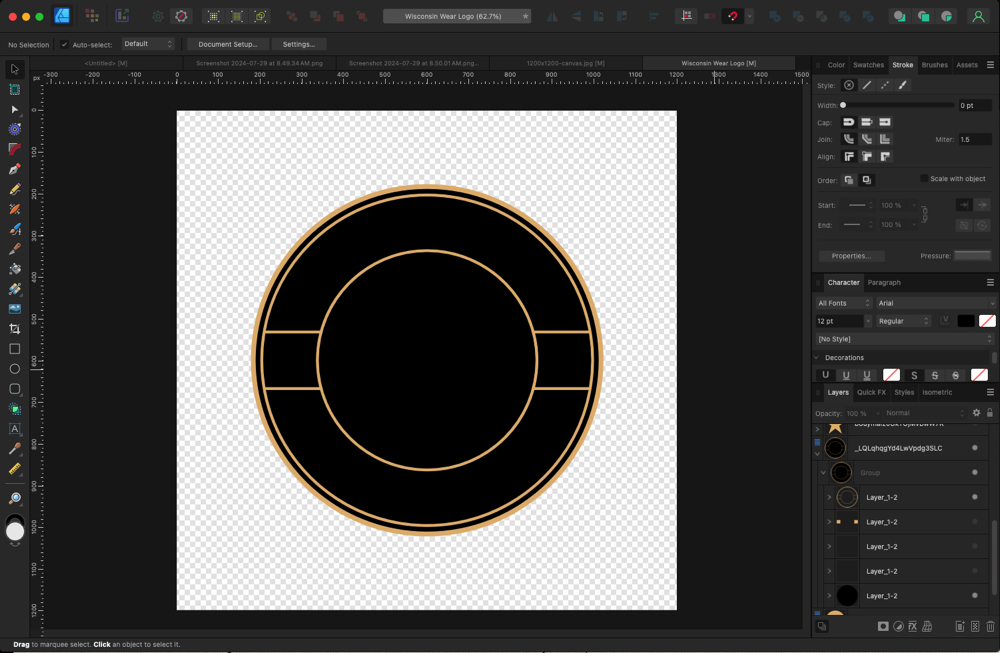Click the Properties button in Stroke panel
This screenshot has width=1000, height=653.
tap(851, 256)
